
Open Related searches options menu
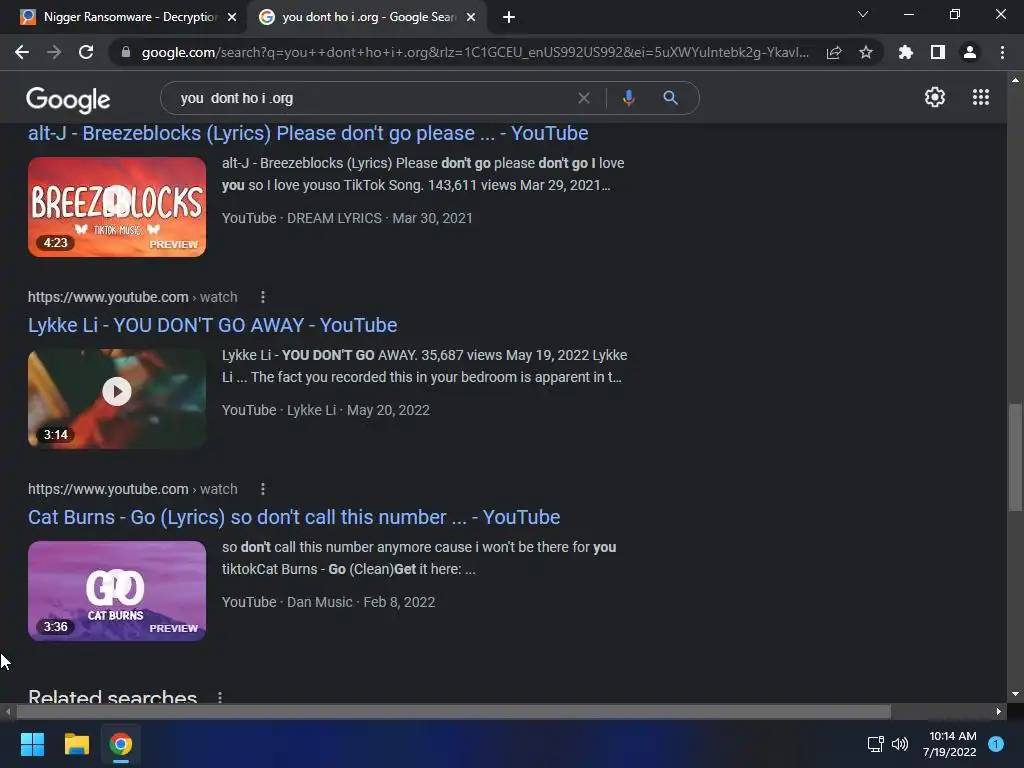coord(220,697)
